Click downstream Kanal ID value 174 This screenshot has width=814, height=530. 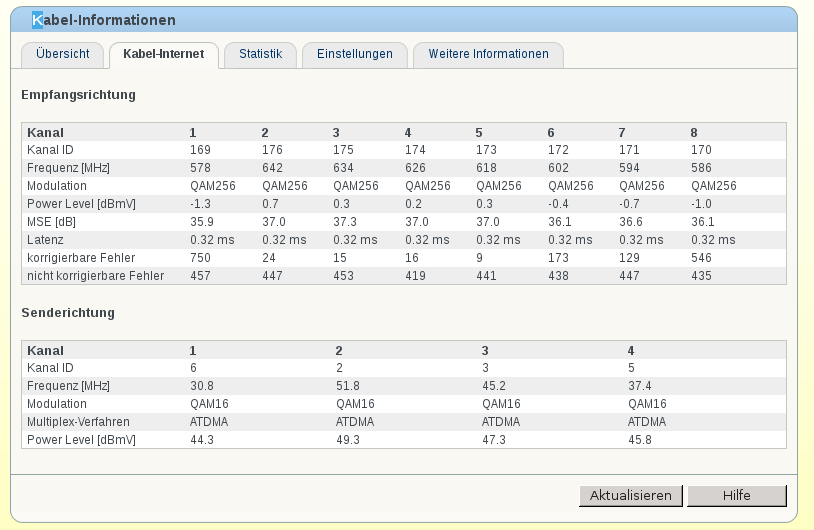click(415, 150)
